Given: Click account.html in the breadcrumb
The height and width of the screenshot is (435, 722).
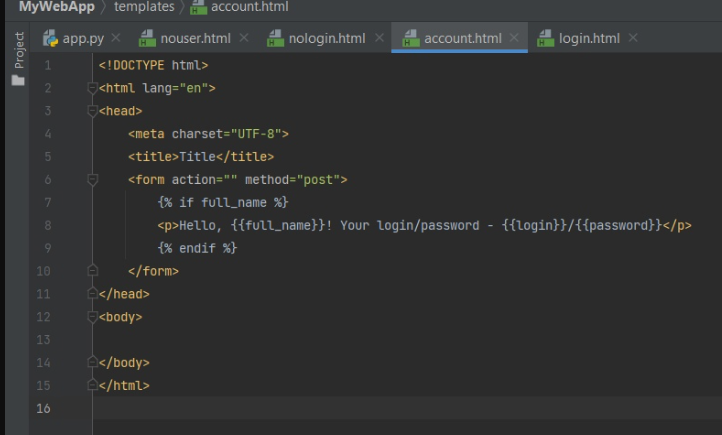Looking at the screenshot, I should 250,6.
